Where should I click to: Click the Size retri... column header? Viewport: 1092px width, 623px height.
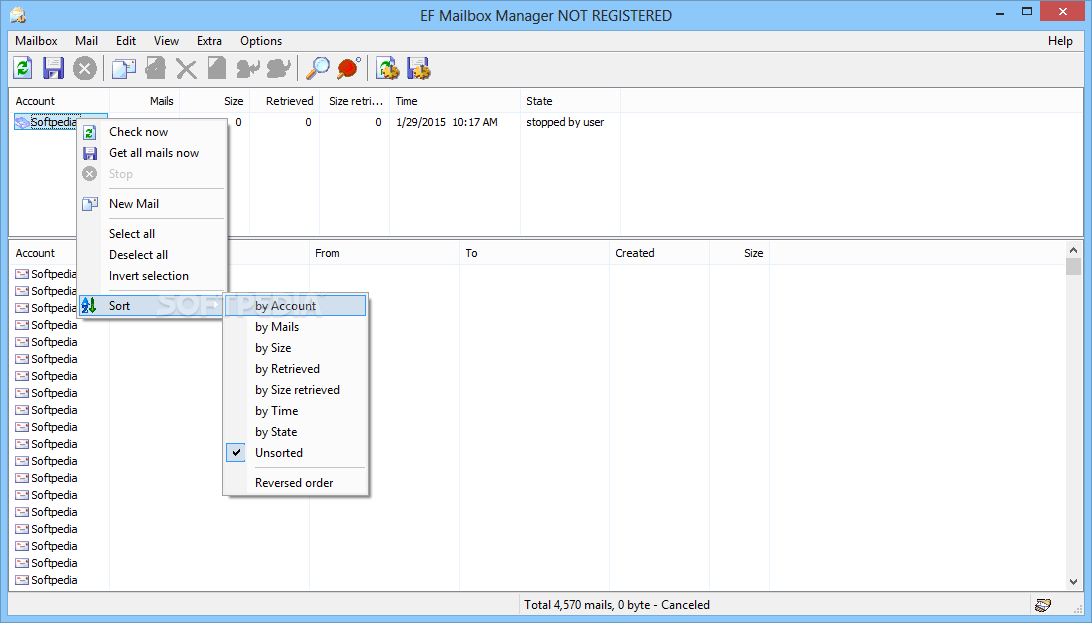coord(354,101)
